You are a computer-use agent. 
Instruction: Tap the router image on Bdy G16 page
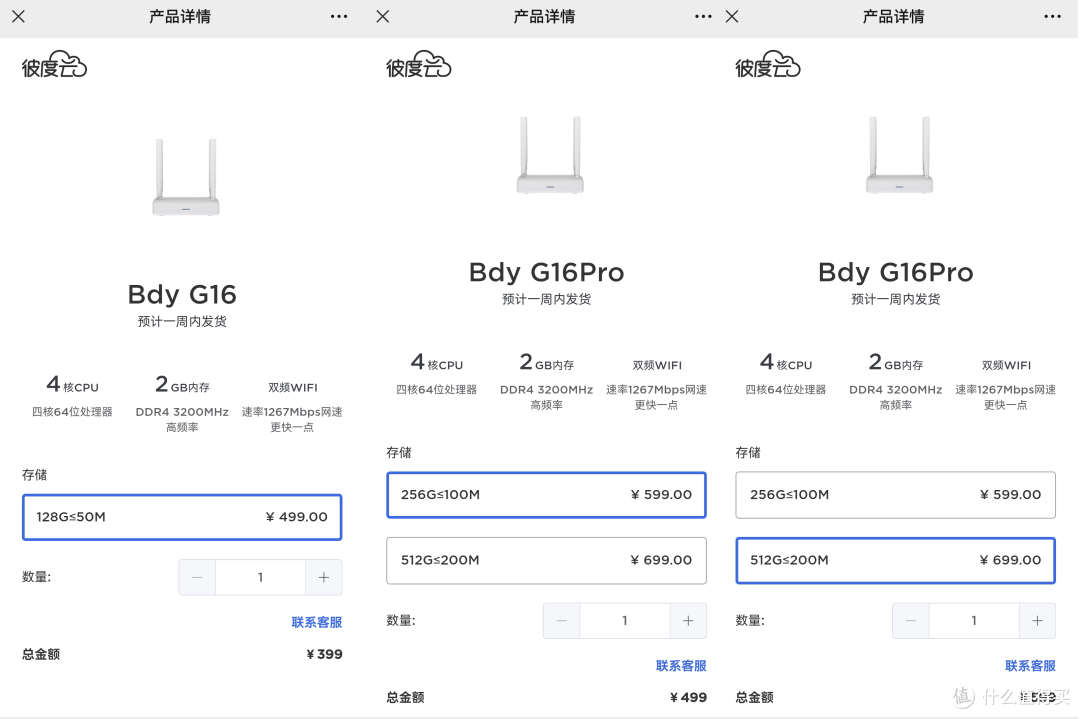(x=185, y=177)
